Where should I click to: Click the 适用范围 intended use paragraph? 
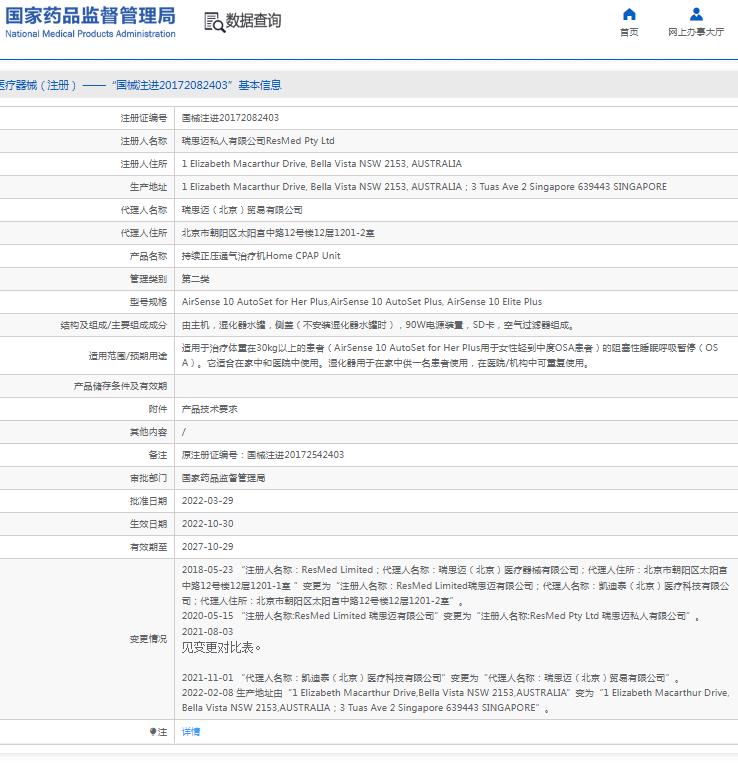[450, 356]
